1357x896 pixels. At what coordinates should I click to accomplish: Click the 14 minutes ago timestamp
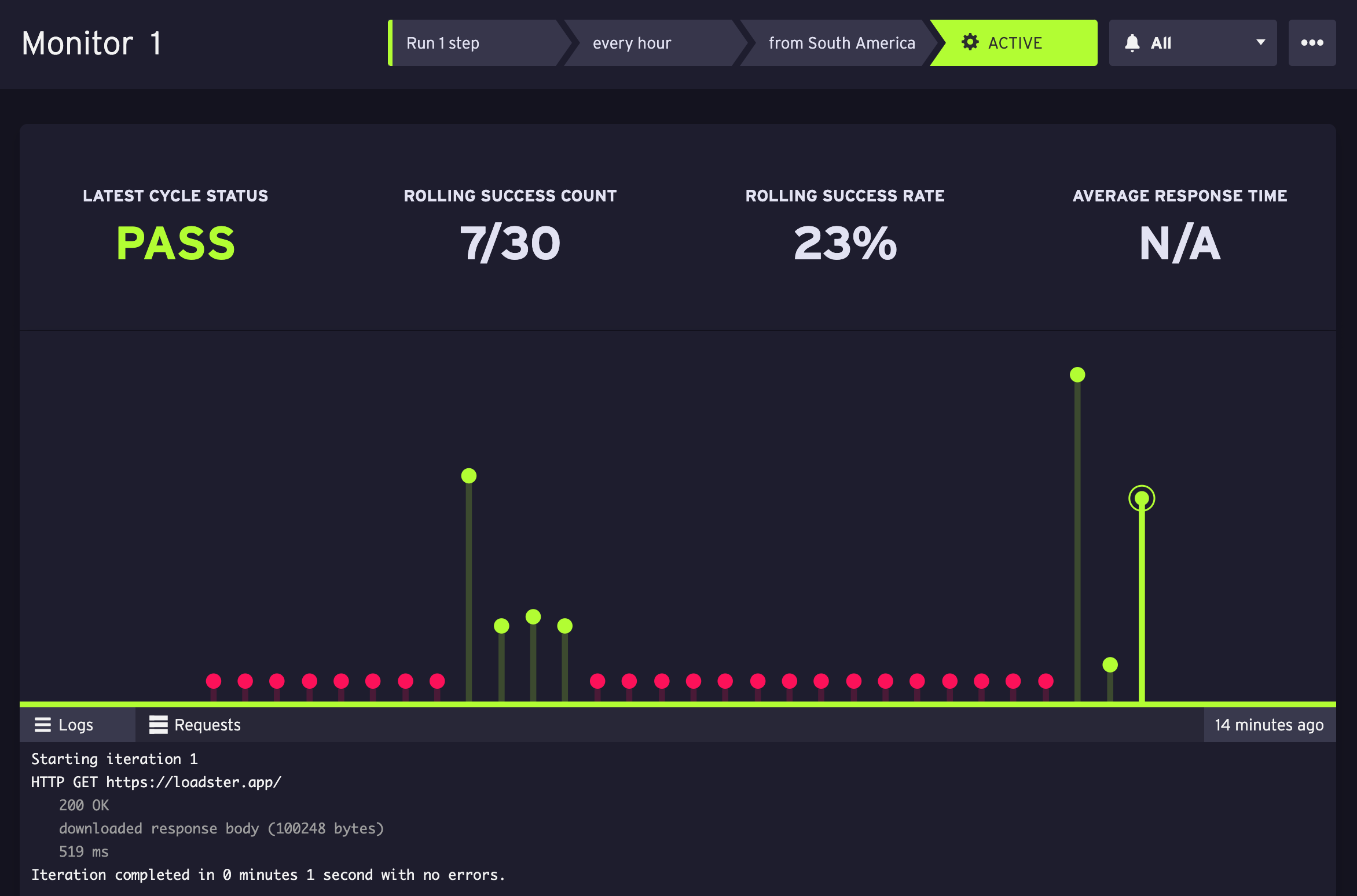pos(1270,725)
